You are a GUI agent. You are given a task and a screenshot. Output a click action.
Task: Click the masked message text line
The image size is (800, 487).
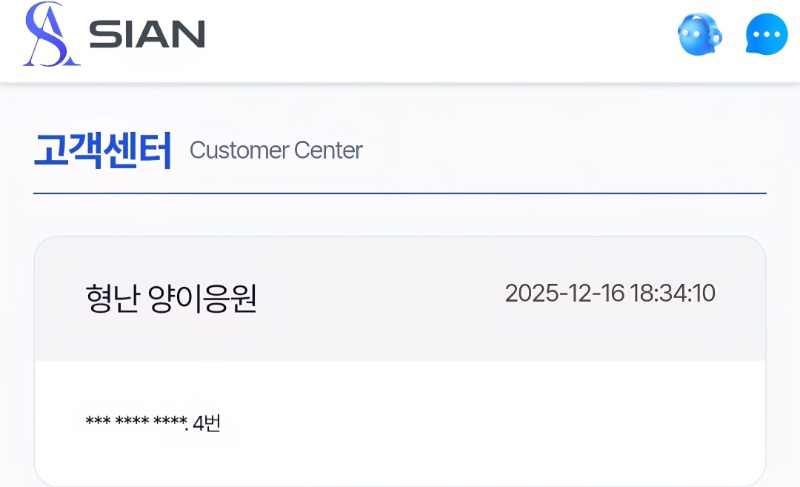click(153, 423)
